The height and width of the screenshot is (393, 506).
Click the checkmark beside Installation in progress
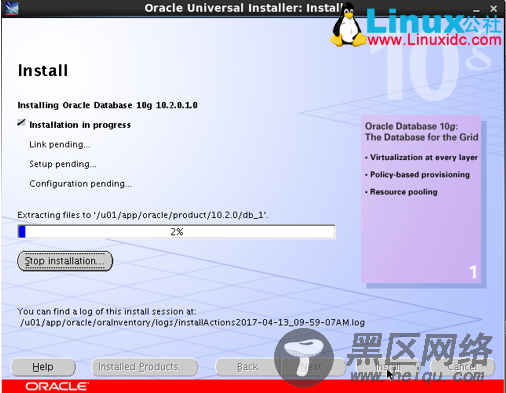click(21, 123)
